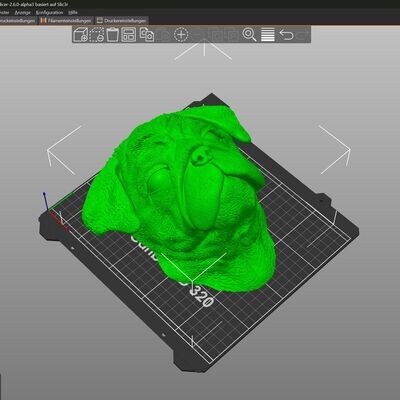Open the Hilfe menu
Image resolution: width=400 pixels, height=400 pixels.
(x=73, y=12)
